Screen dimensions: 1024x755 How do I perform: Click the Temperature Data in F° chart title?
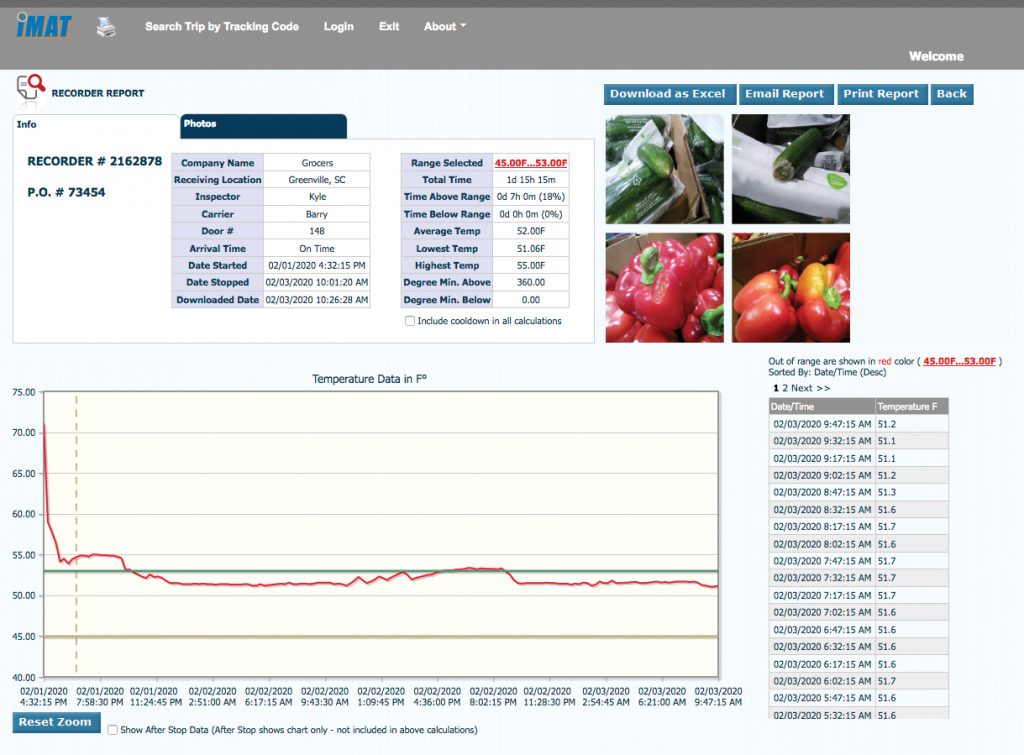pos(370,379)
